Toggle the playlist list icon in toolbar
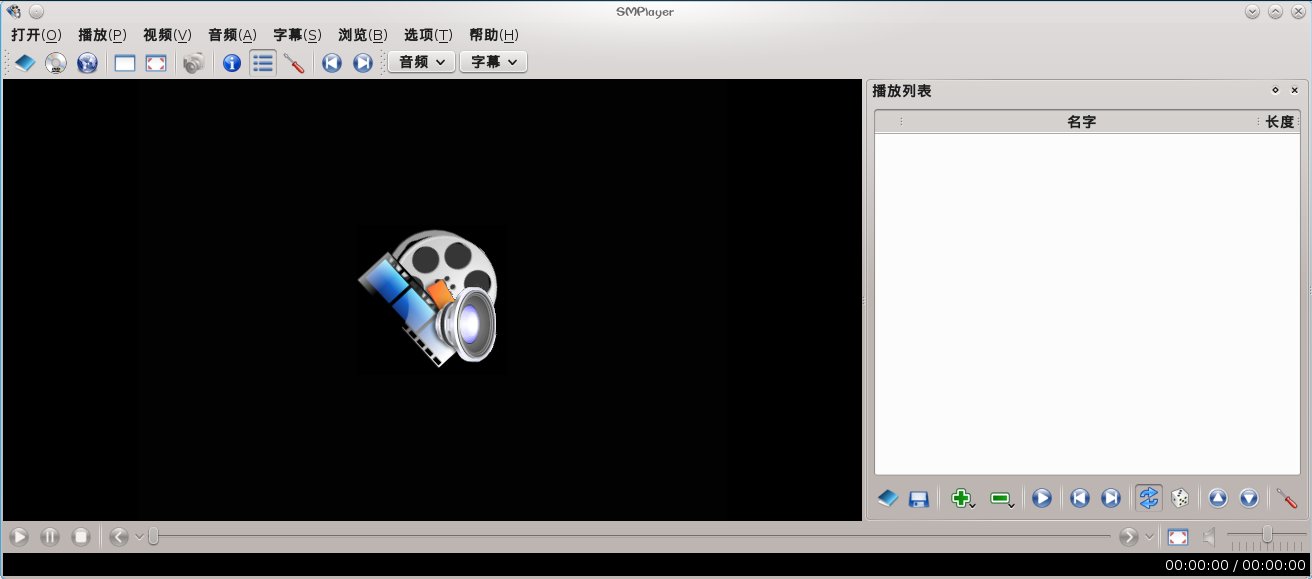1312x579 pixels. click(263, 63)
